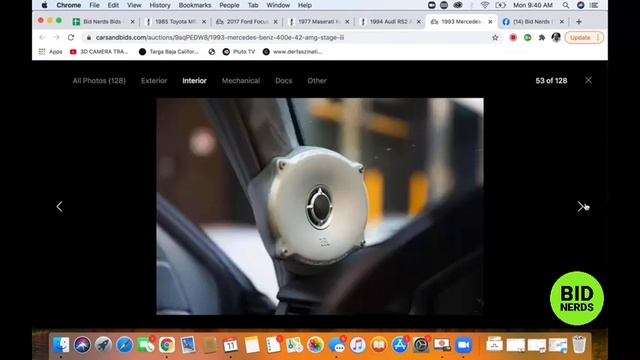The width and height of the screenshot is (640, 360).
Task: Open a new browser tab
Action: point(579,22)
